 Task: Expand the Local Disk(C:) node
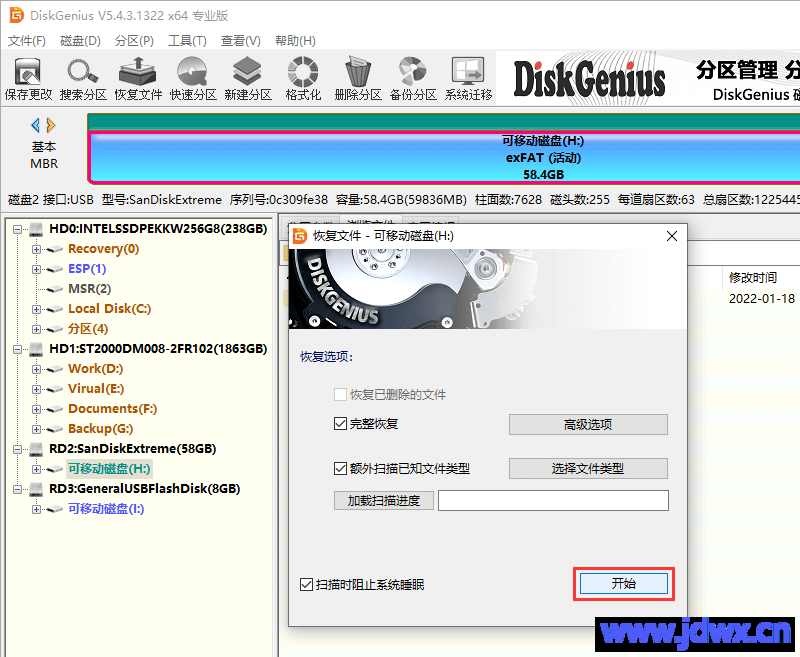pyautogui.click(x=36, y=309)
